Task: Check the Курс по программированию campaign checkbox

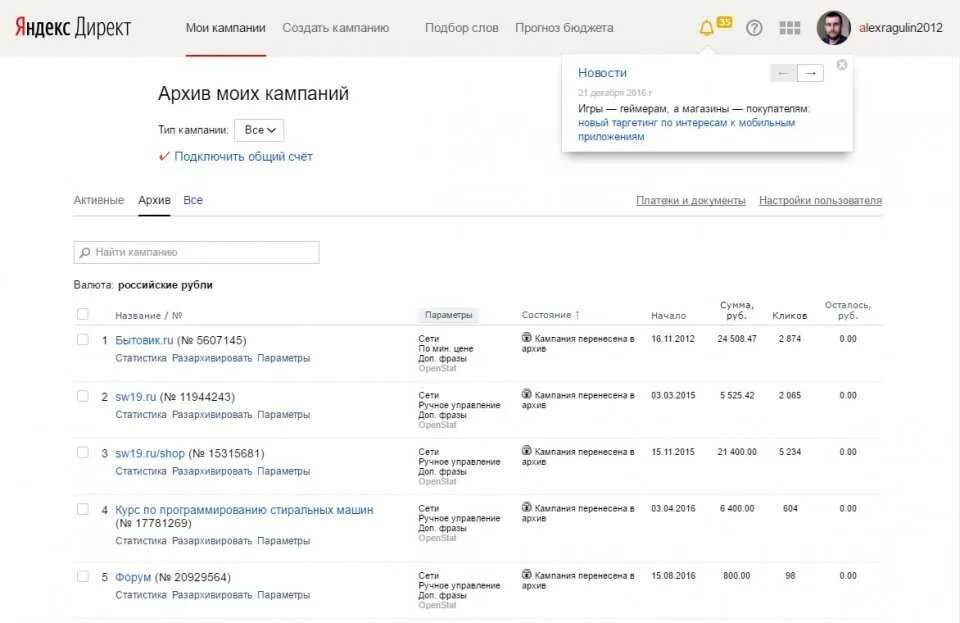Action: 83,509
